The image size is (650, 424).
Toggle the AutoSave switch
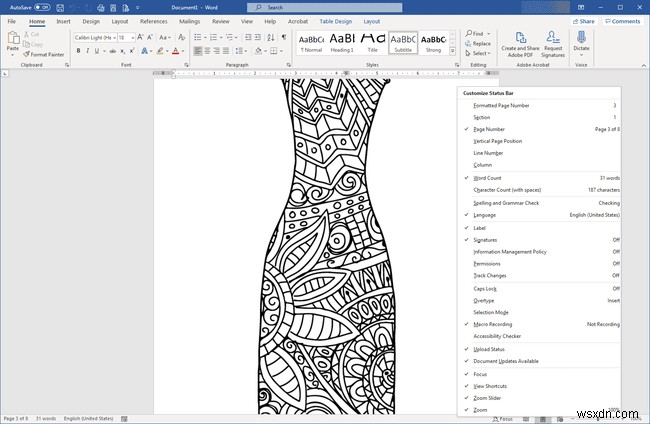43,6
